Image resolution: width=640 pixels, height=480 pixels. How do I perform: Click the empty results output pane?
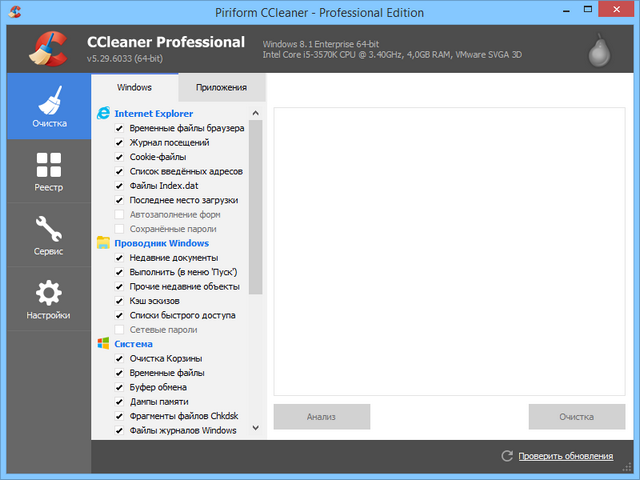tap(449, 251)
